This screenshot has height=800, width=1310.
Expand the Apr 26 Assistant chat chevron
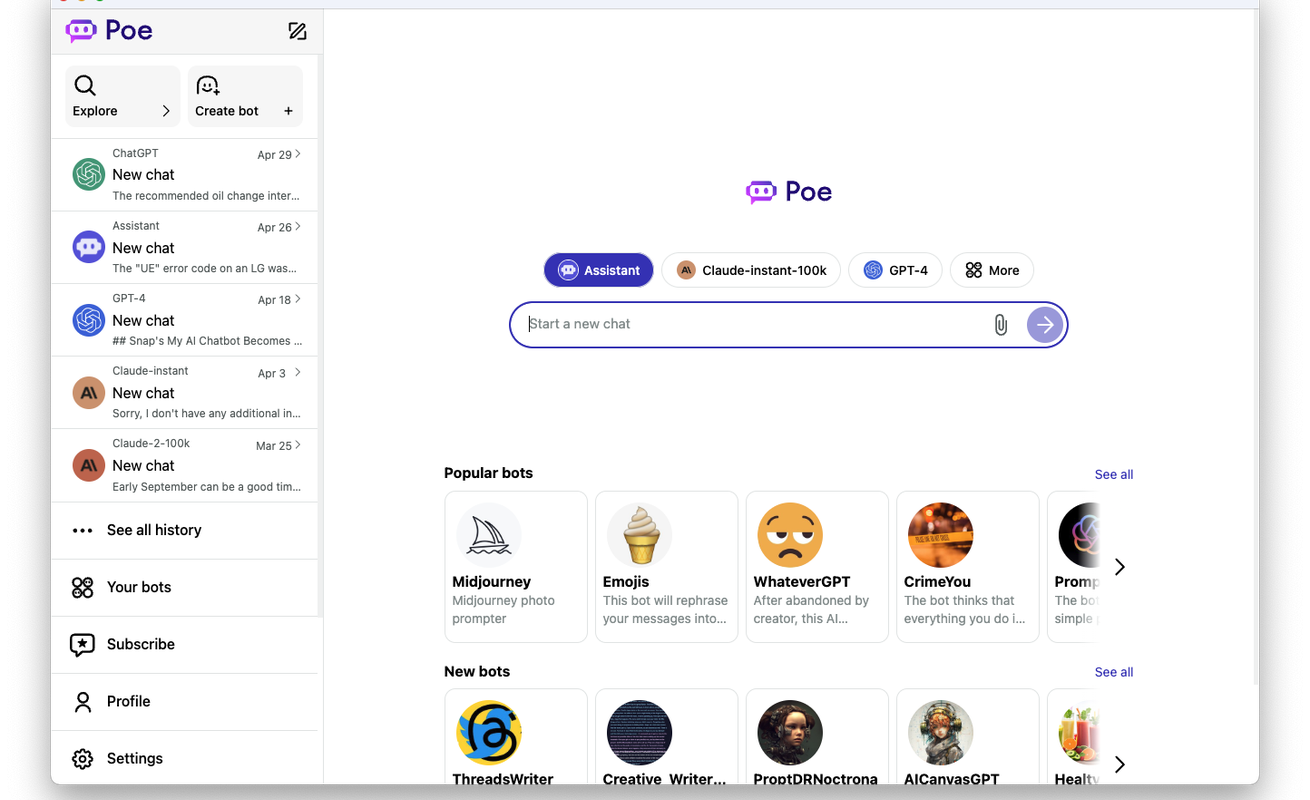pos(298,227)
